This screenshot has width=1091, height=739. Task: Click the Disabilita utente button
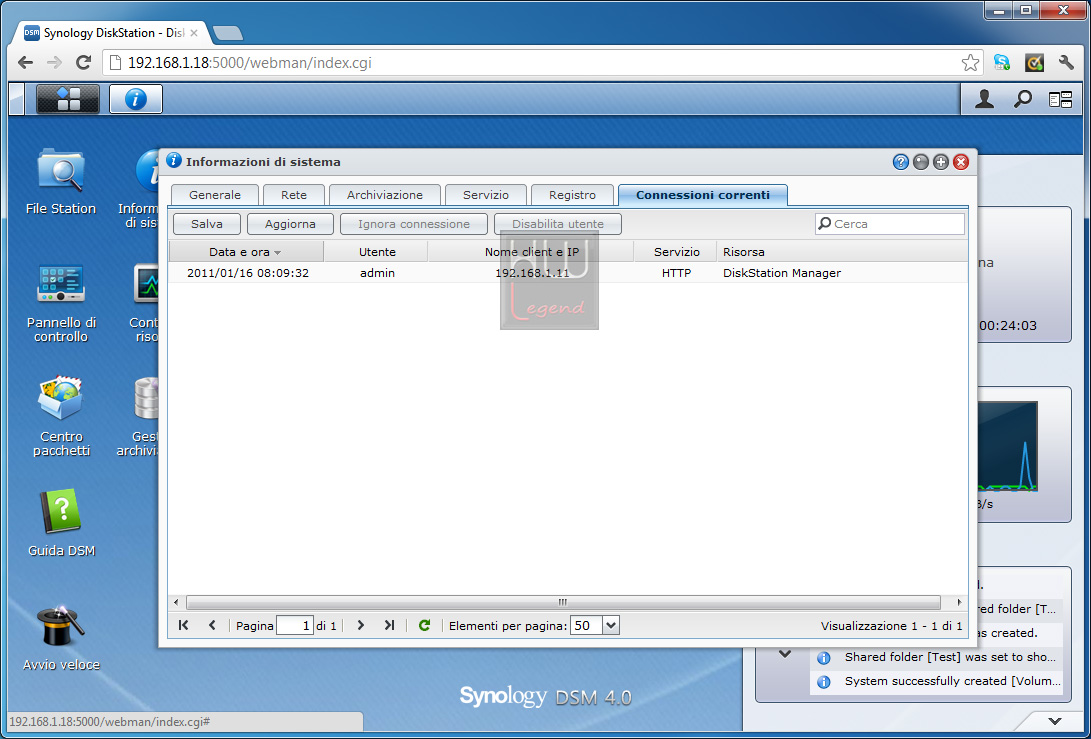tap(558, 224)
